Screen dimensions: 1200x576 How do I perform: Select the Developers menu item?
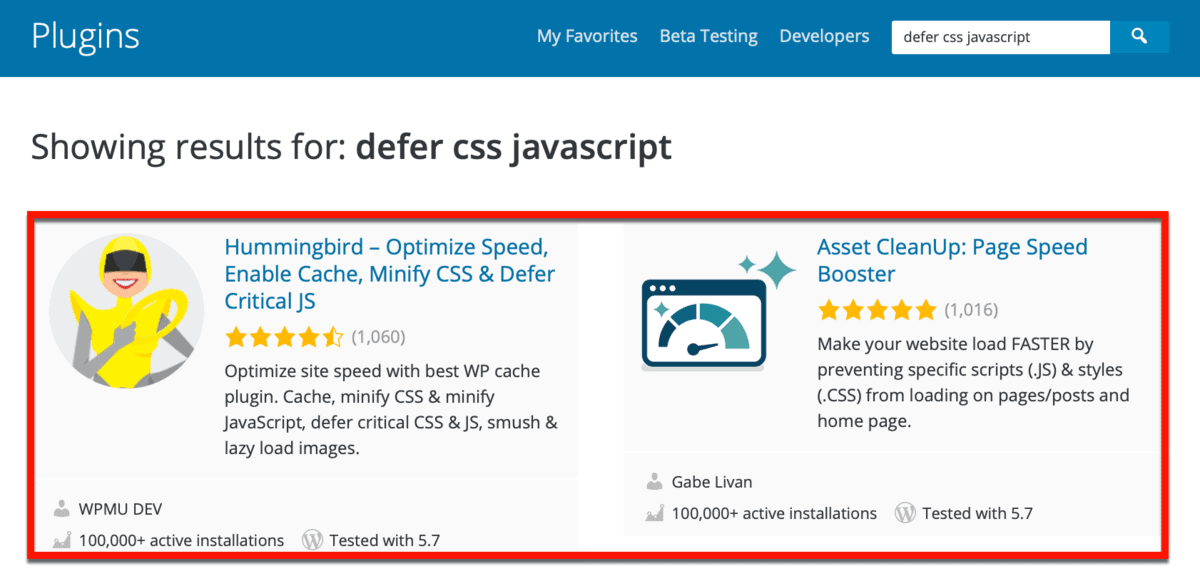[x=824, y=36]
